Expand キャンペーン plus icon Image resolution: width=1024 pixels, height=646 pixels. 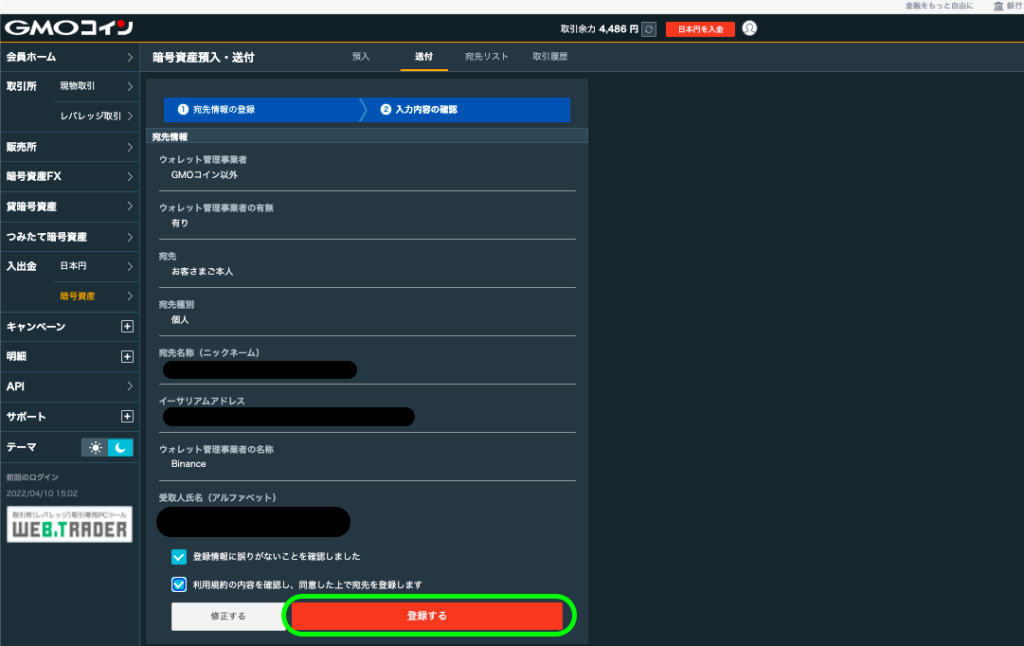(127, 327)
